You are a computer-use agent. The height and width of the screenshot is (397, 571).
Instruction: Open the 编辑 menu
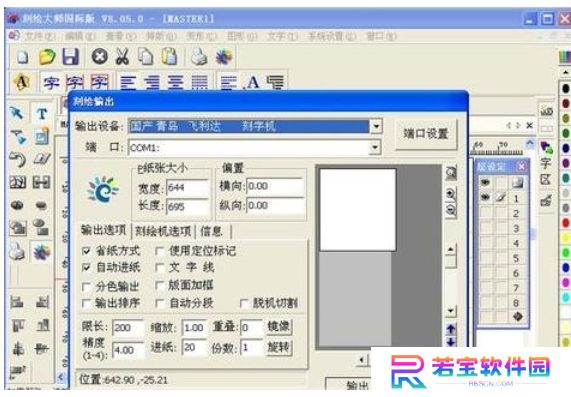click(80, 36)
